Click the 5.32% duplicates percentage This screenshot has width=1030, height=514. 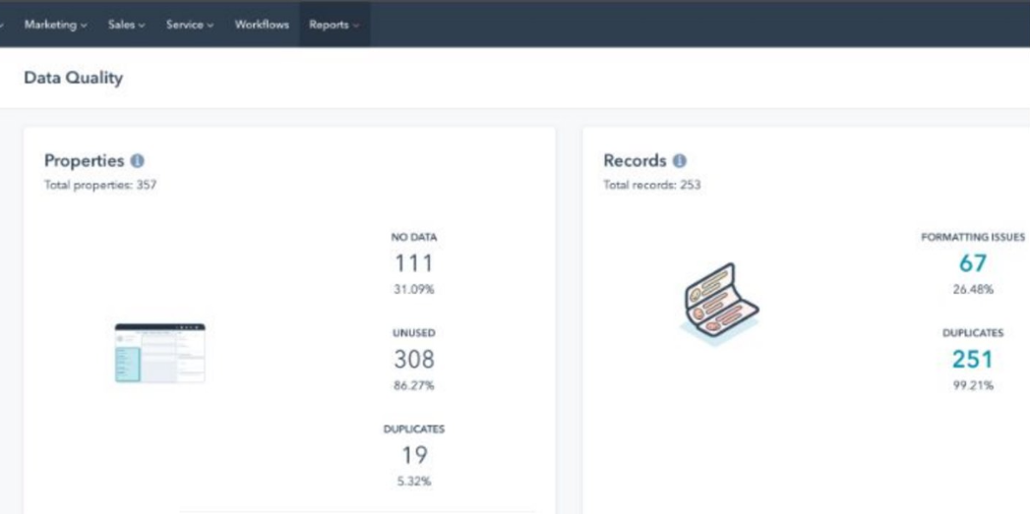tap(414, 481)
